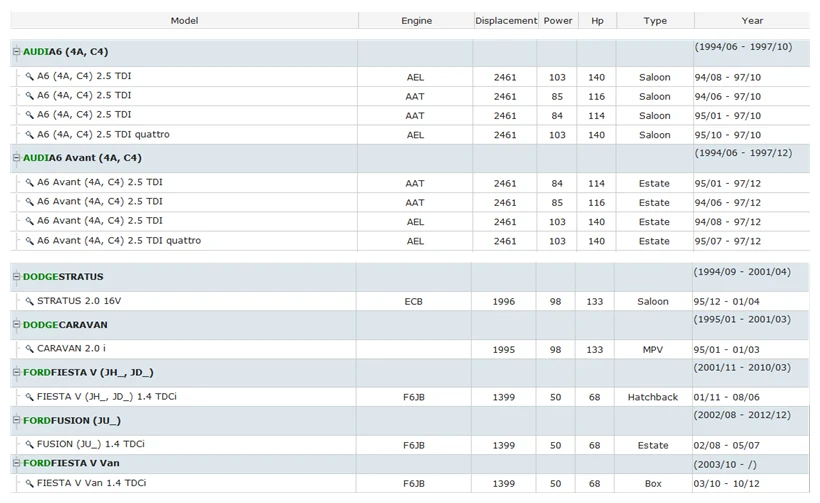
Task: Click magnifier icon for A6 Avant 114 Hp Estate
Action: point(29,182)
